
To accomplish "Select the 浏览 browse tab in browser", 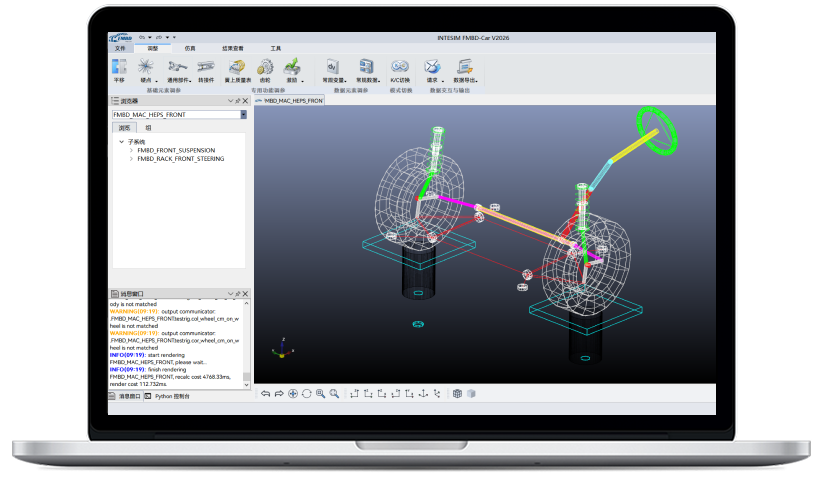I will click(124, 128).
